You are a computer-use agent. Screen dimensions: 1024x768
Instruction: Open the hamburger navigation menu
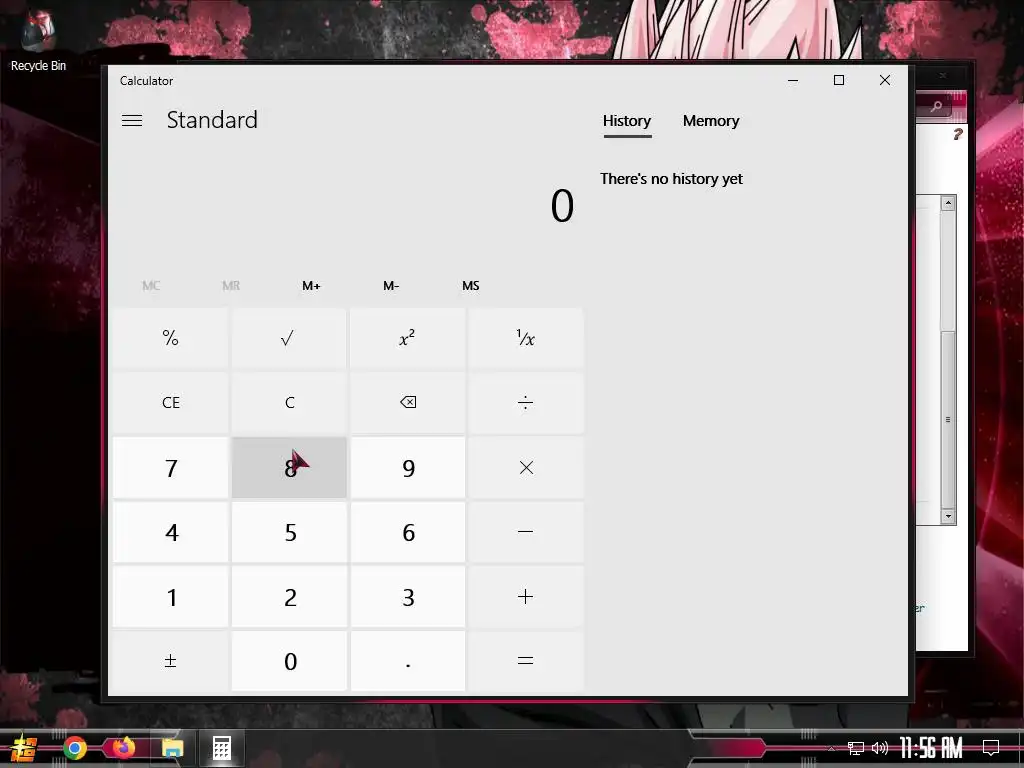(x=132, y=121)
